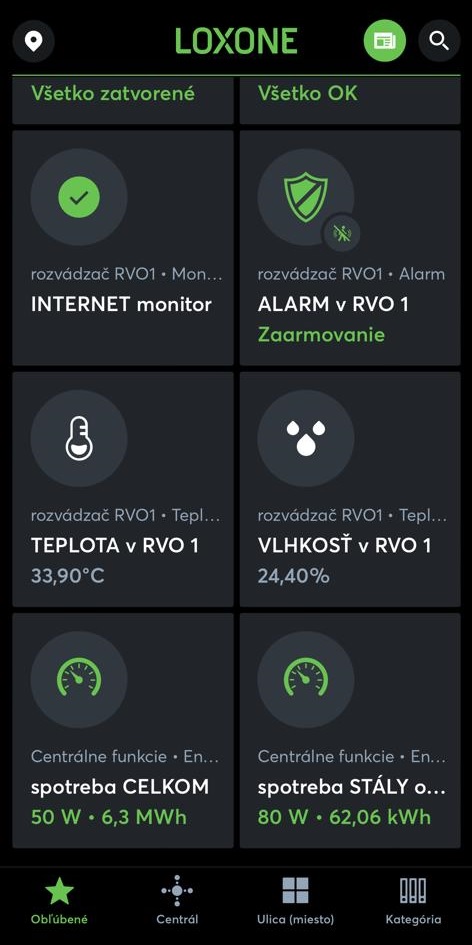Open the Ulica (miesto) tab
The height and width of the screenshot is (945, 472).
click(295, 900)
